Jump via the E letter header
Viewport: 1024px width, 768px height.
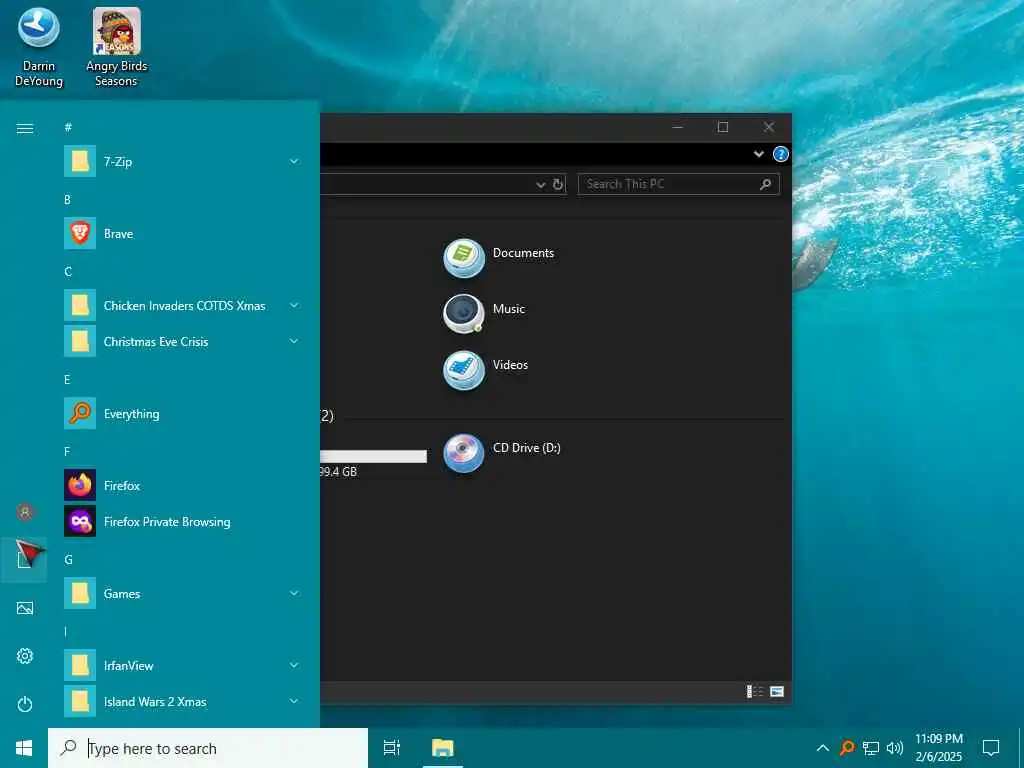tap(67, 380)
